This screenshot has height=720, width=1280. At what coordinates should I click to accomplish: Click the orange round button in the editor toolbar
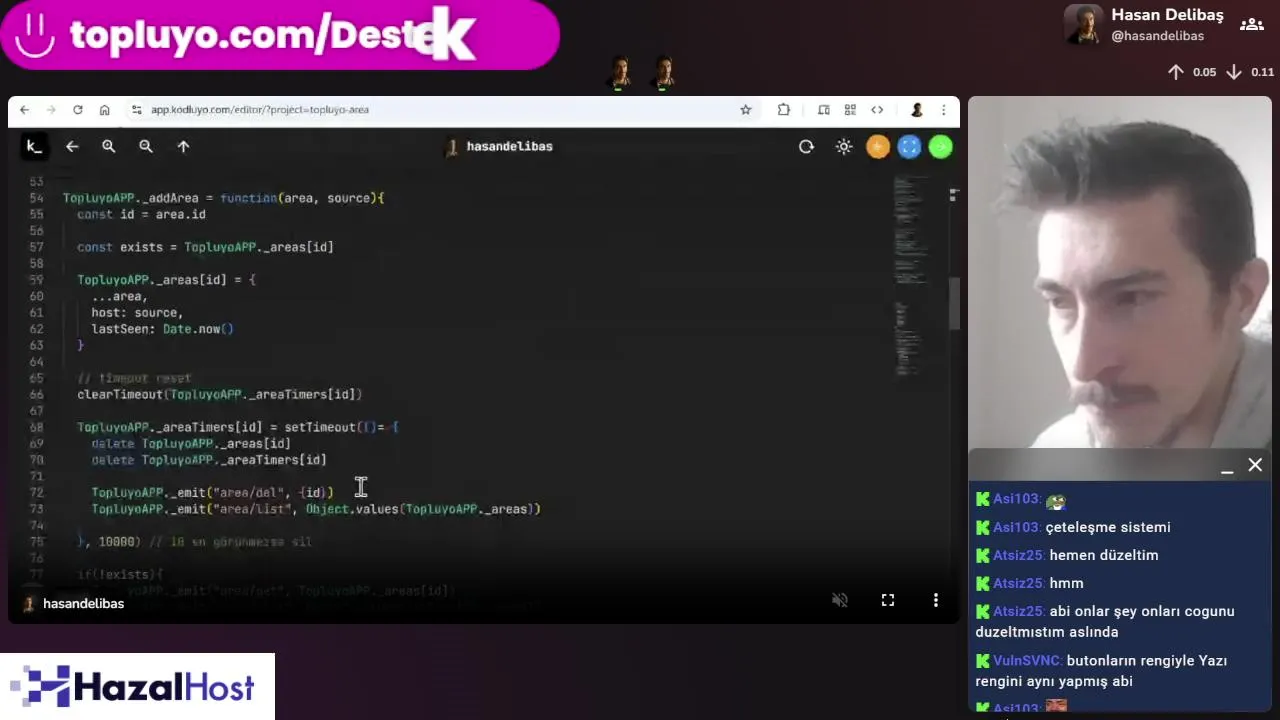click(x=878, y=147)
